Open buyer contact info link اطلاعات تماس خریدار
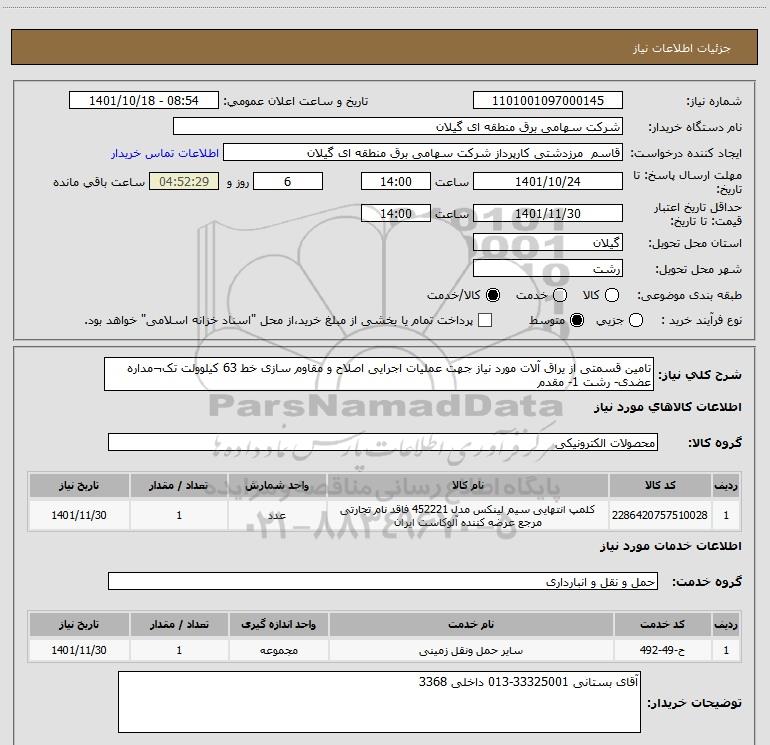Image resolution: width=770 pixels, height=745 pixels. (x=165, y=153)
